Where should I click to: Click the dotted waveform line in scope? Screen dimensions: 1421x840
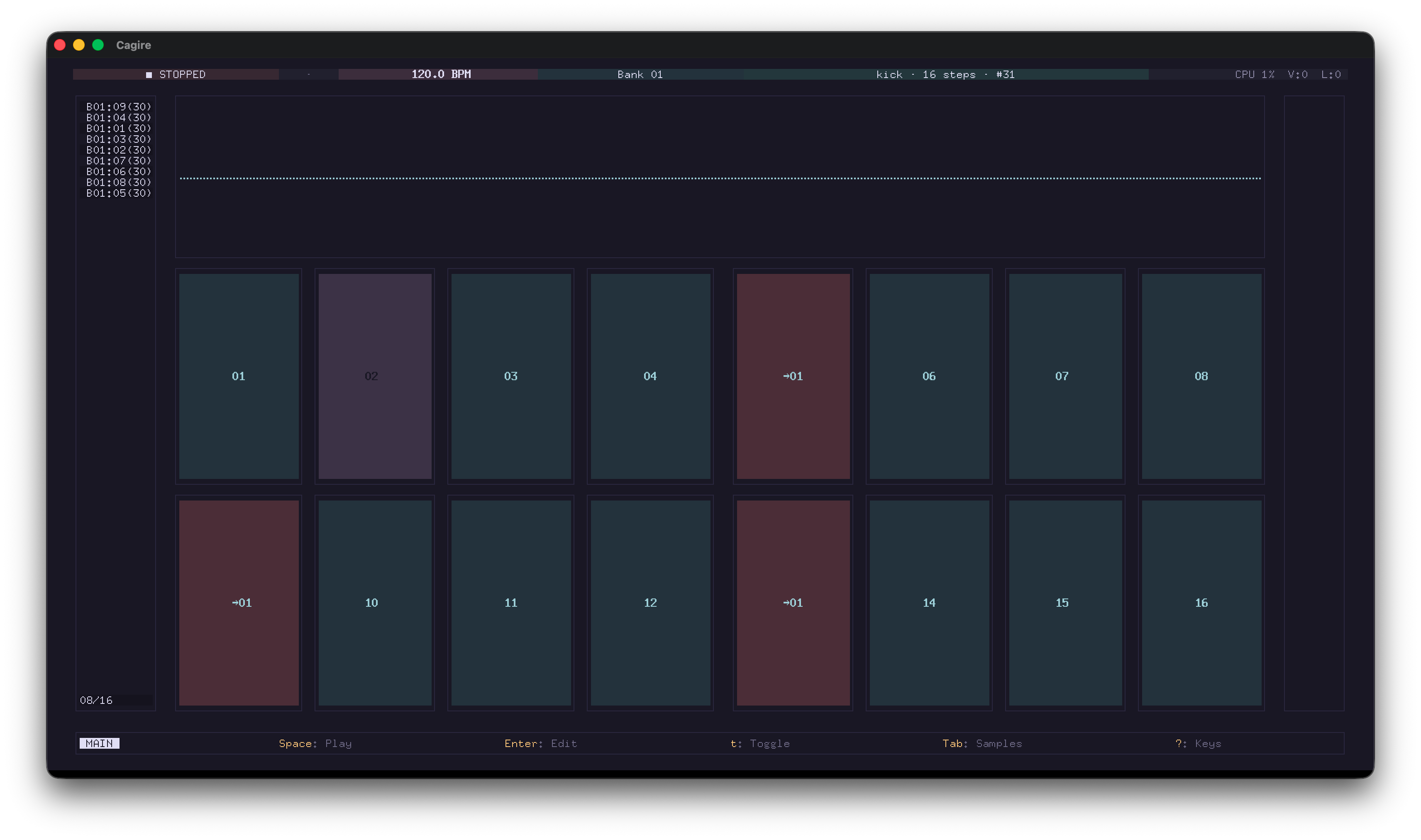719,178
